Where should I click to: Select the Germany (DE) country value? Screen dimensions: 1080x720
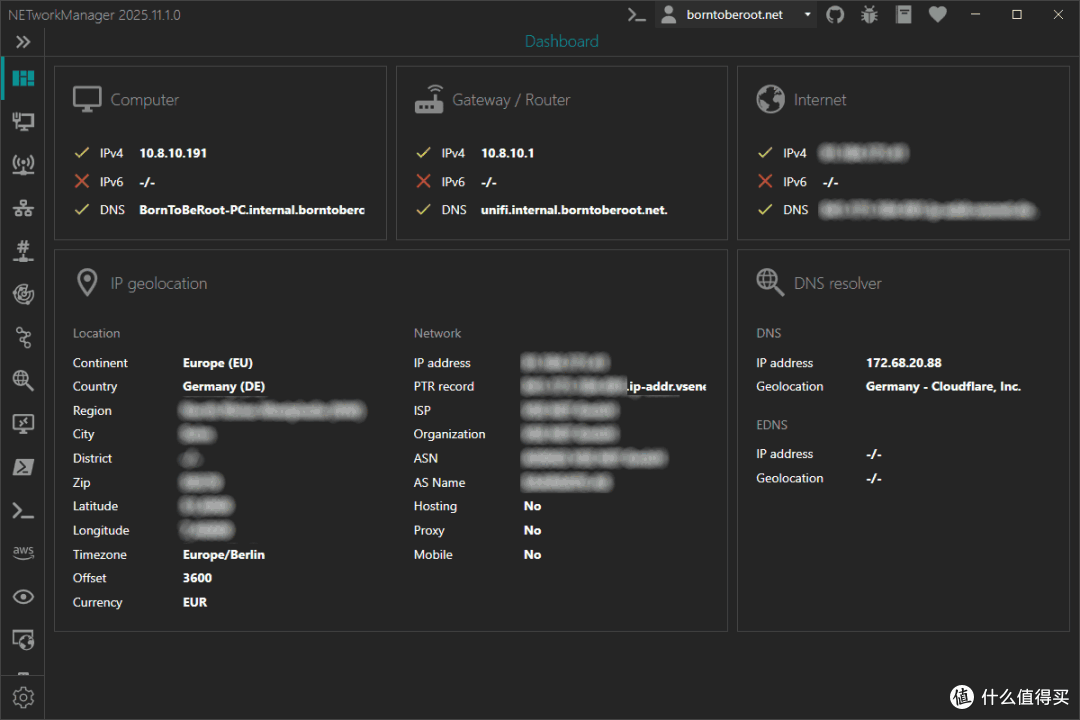pyautogui.click(x=224, y=387)
